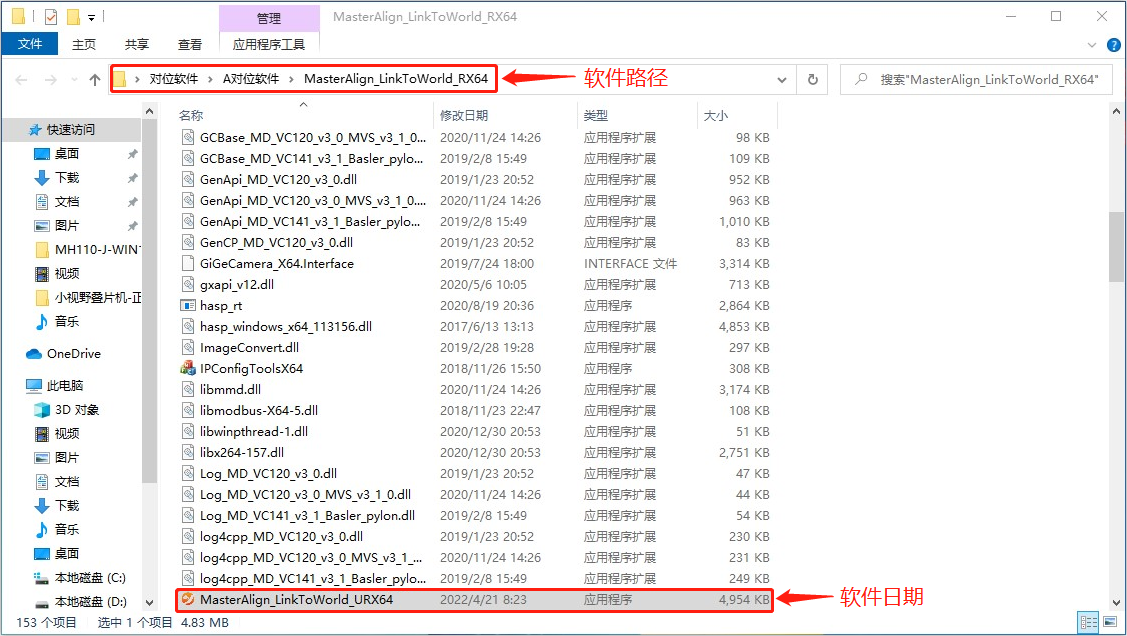Open OneDrive in the navigation pane
Screen dimensions: 1127x636
[73, 354]
